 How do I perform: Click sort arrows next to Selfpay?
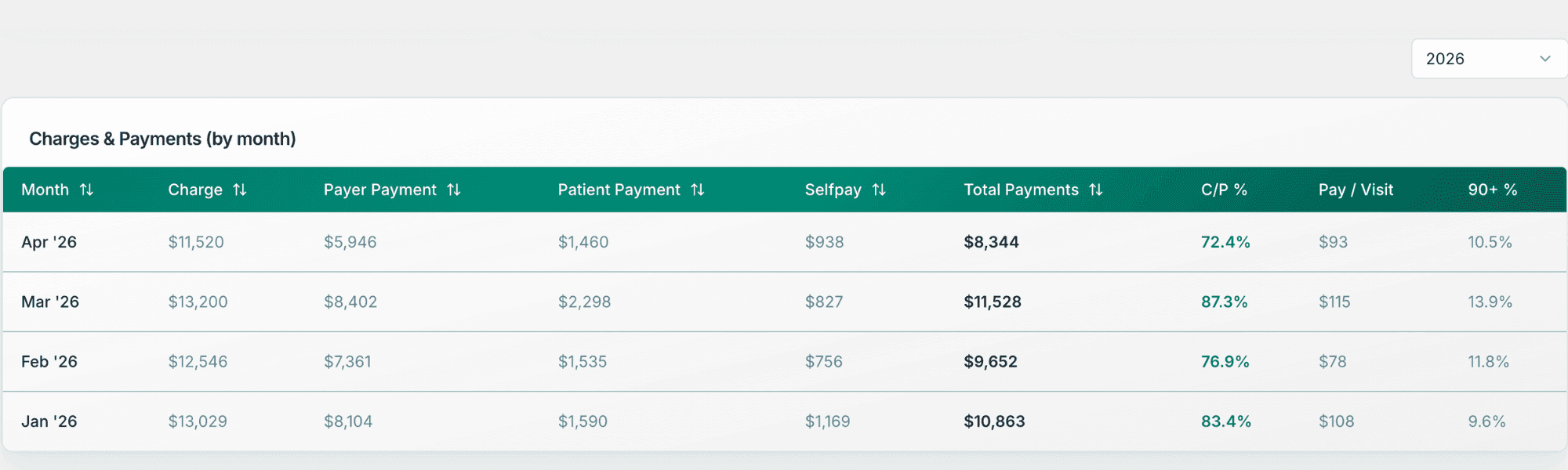(x=879, y=190)
